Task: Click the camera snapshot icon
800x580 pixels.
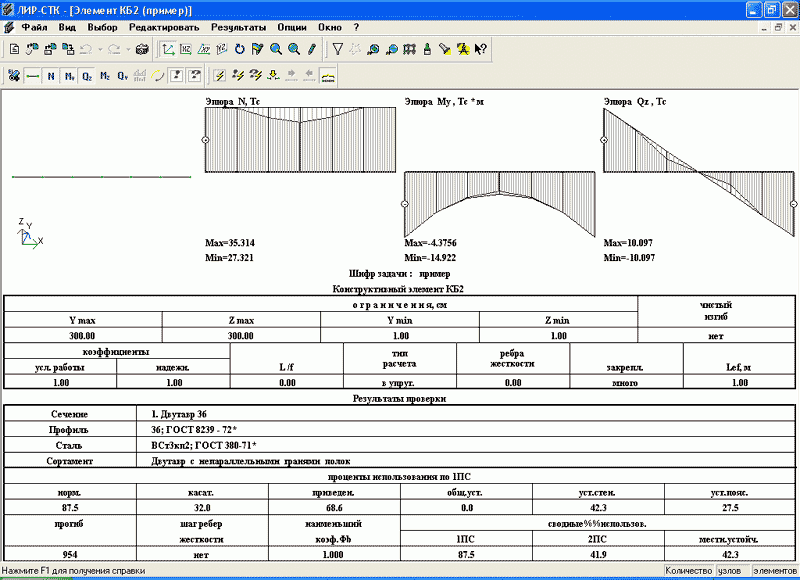Action: coord(141,48)
